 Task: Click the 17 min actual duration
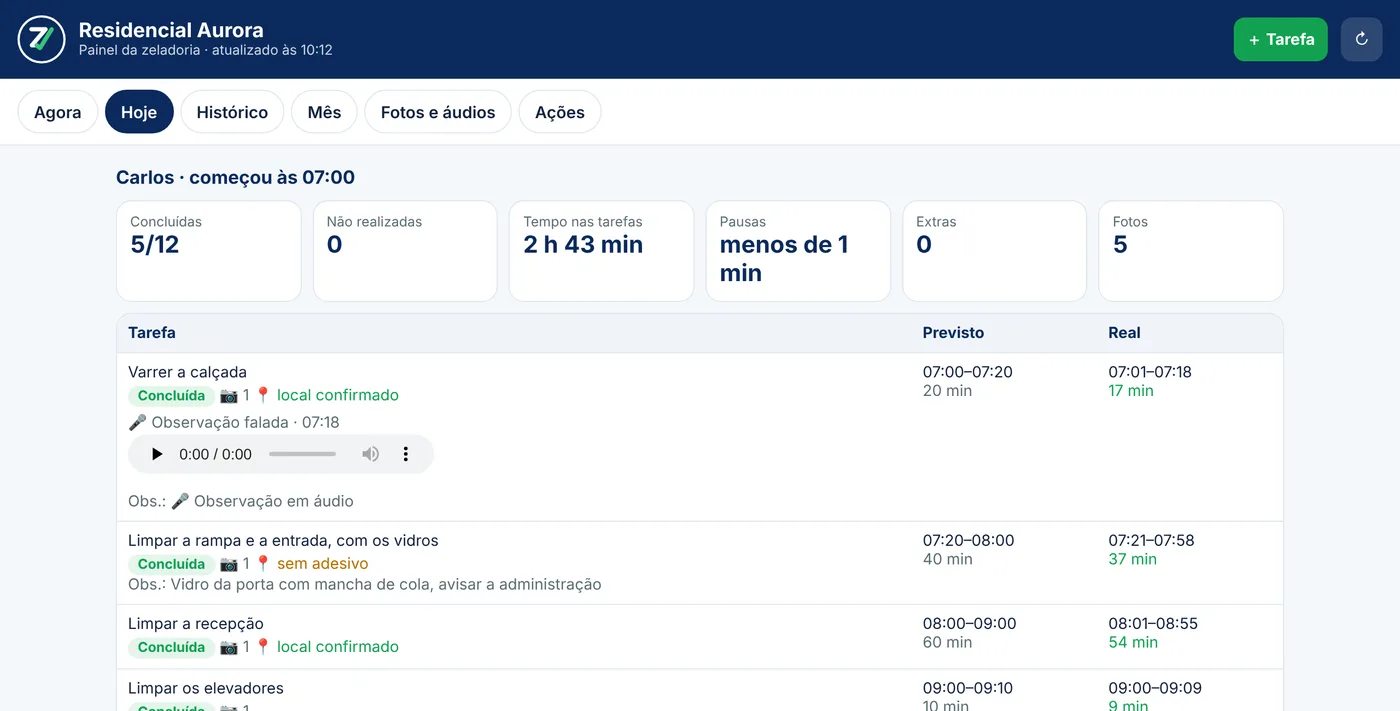1131,391
